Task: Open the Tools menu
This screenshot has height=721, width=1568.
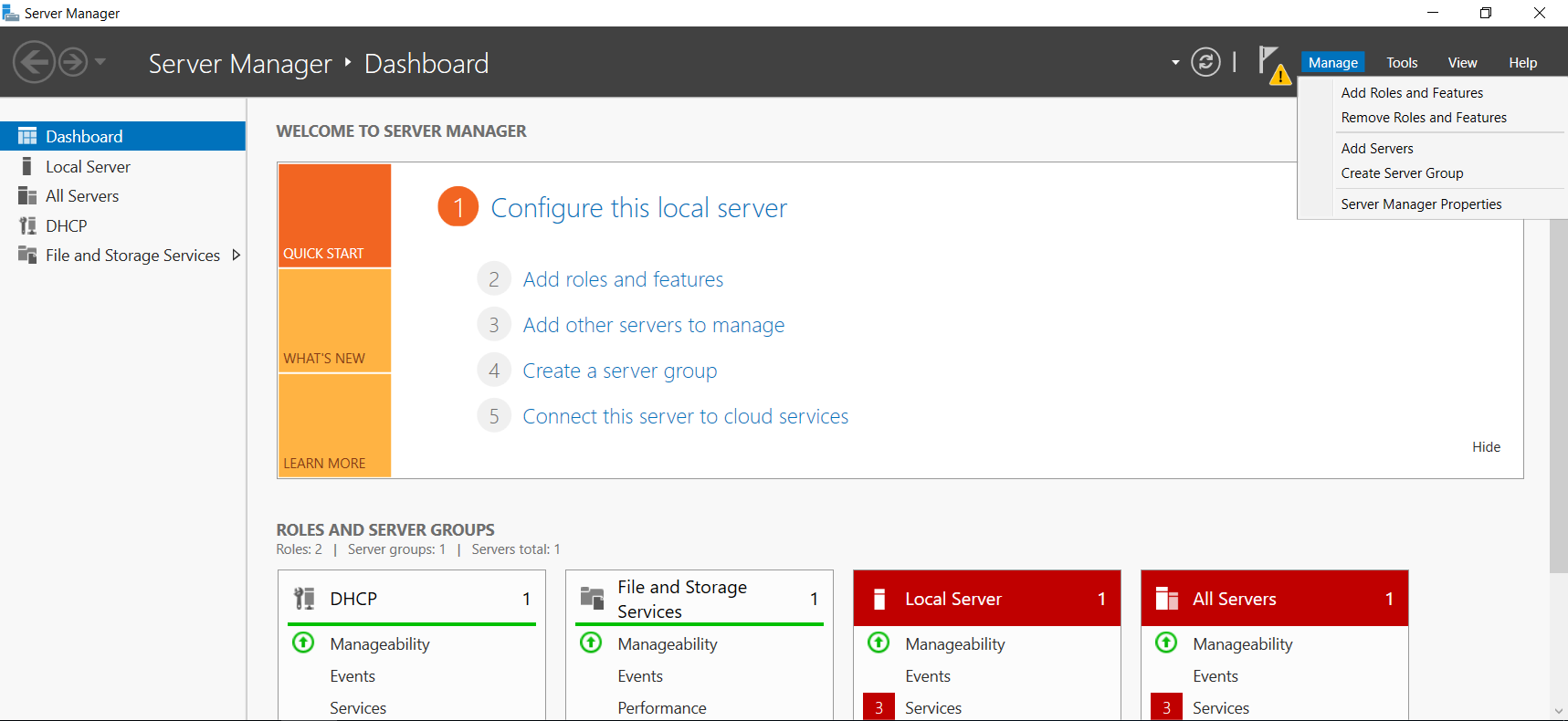Action: (1401, 63)
